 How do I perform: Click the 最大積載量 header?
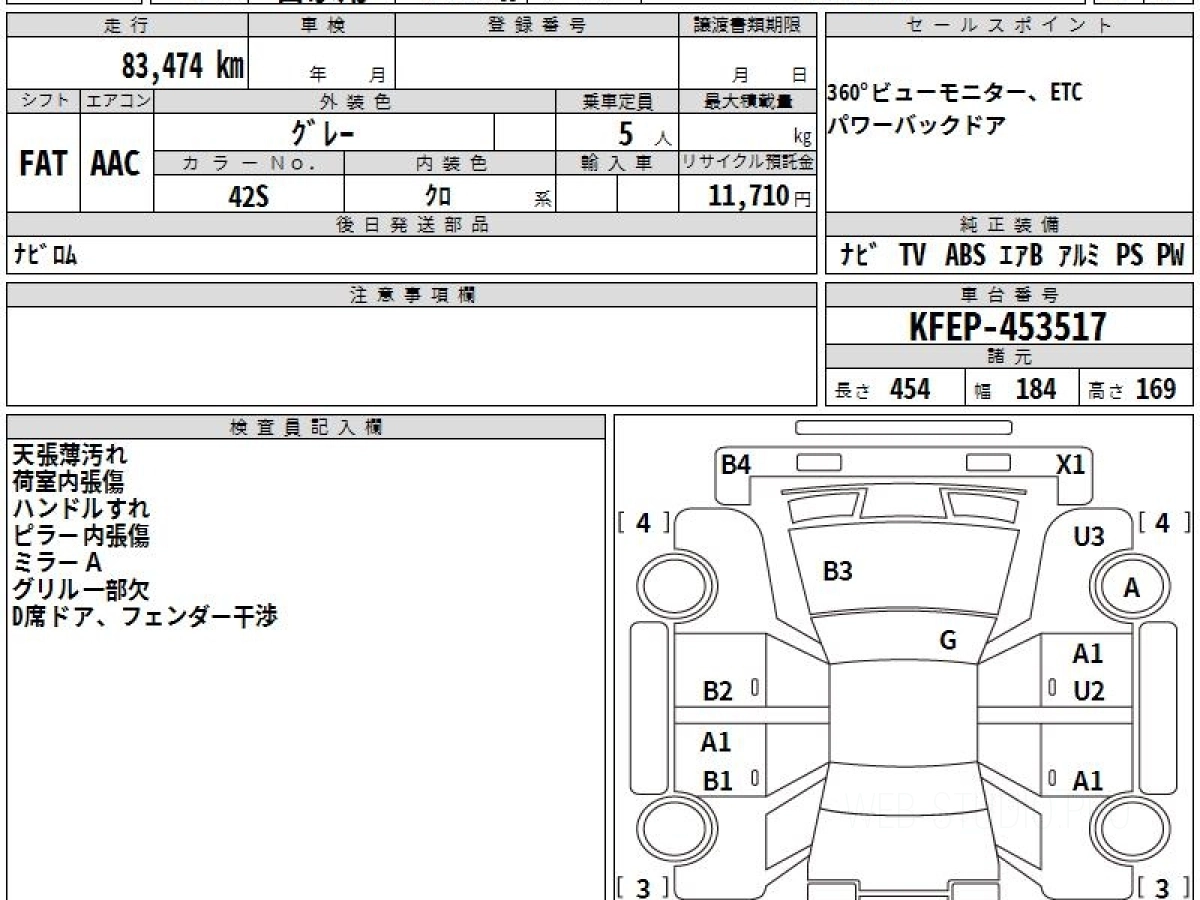(x=748, y=101)
